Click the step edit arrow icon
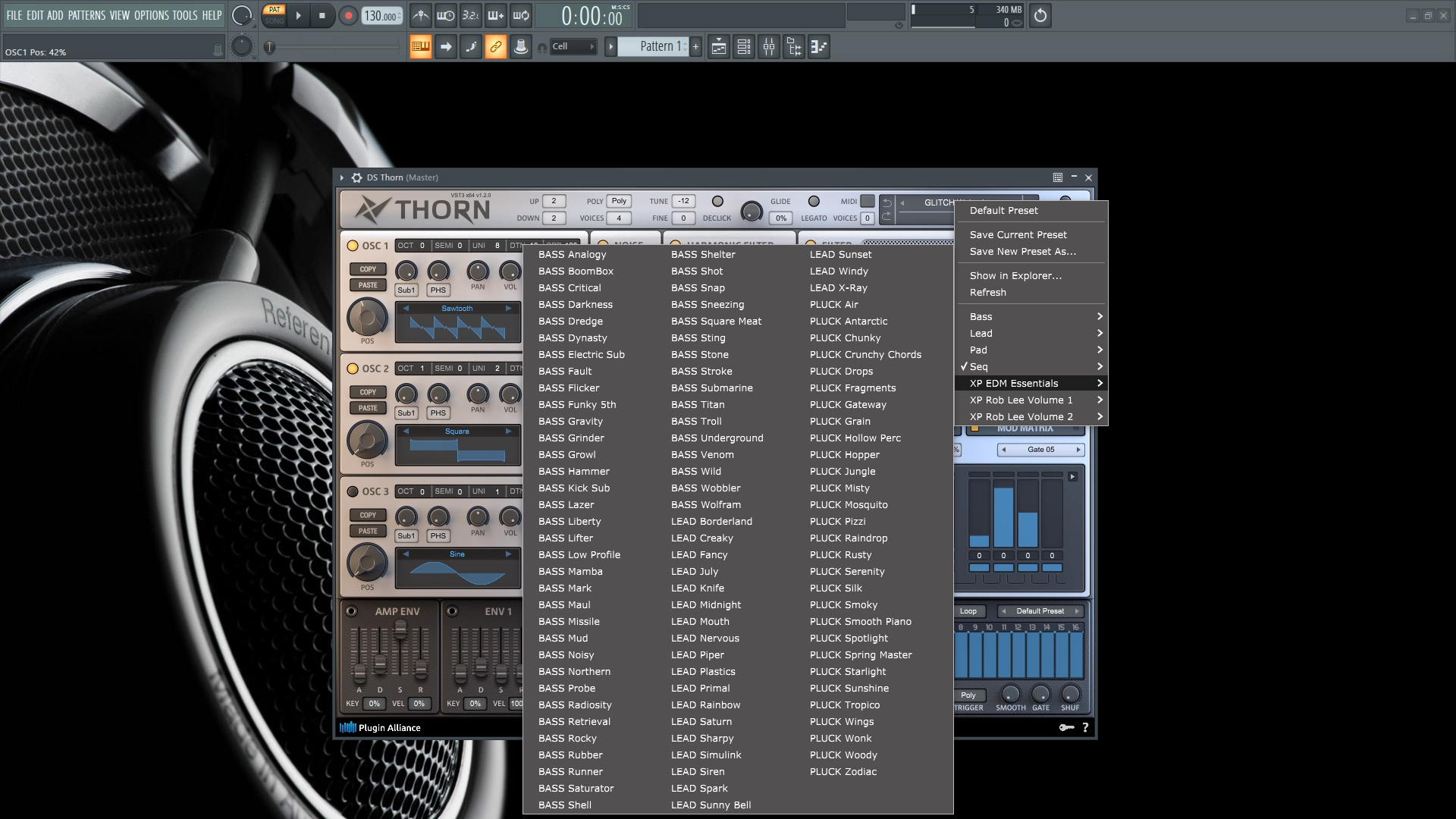The image size is (1456, 819). pyautogui.click(x=446, y=47)
